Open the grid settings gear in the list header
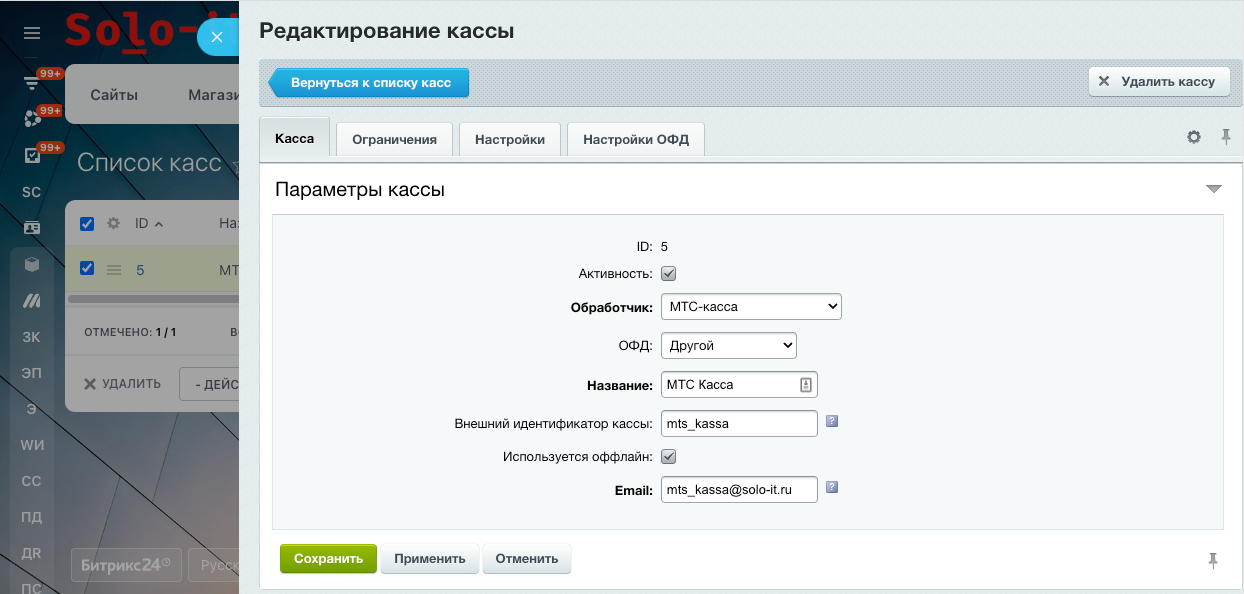The image size is (1244, 594). pos(114,223)
